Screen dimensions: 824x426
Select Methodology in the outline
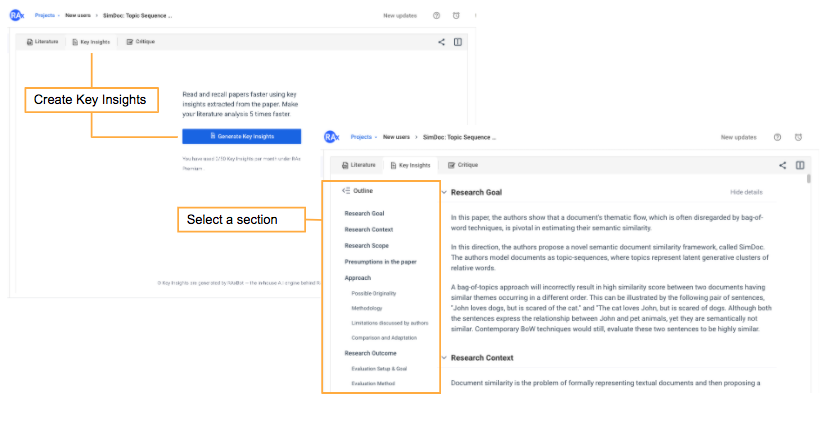tap(367, 308)
